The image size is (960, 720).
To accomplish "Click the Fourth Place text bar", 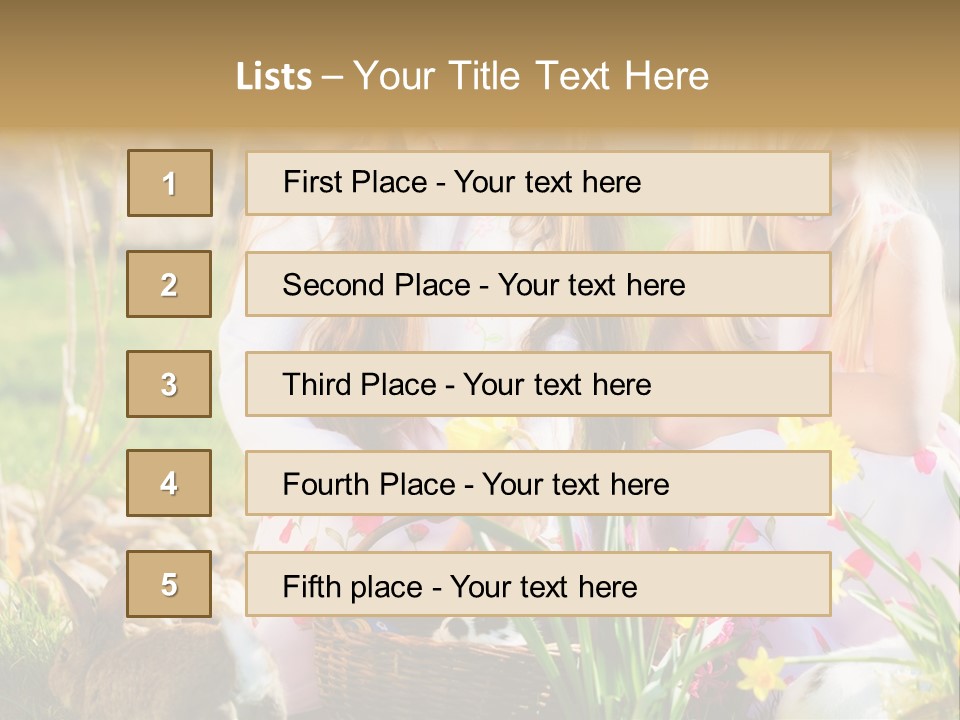I will tap(538, 483).
